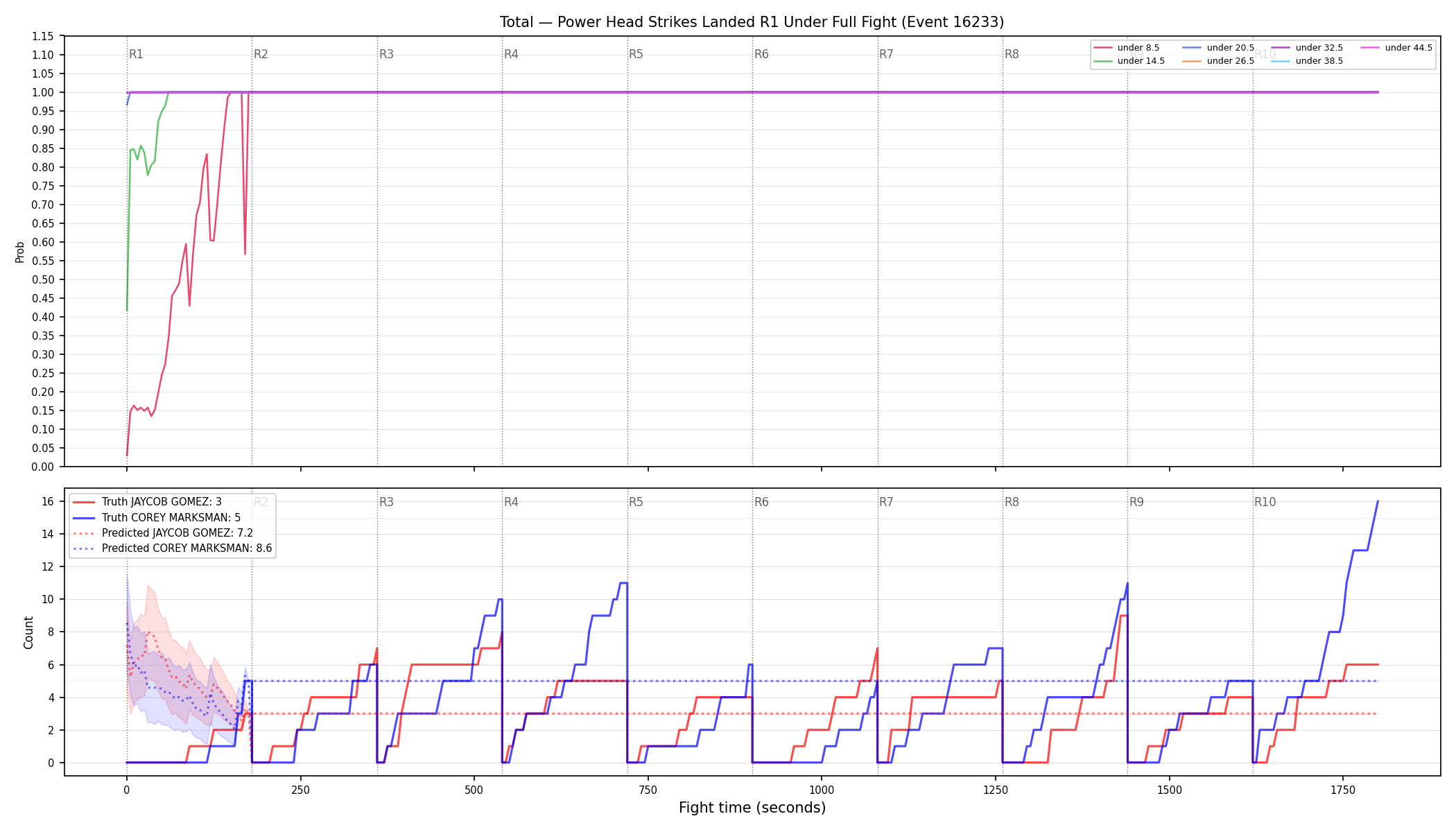Image resolution: width=1456 pixels, height=832 pixels.
Task: Click 'Truth JAYCOB GOMEZ: 3' legend entry
Action: coord(147,502)
